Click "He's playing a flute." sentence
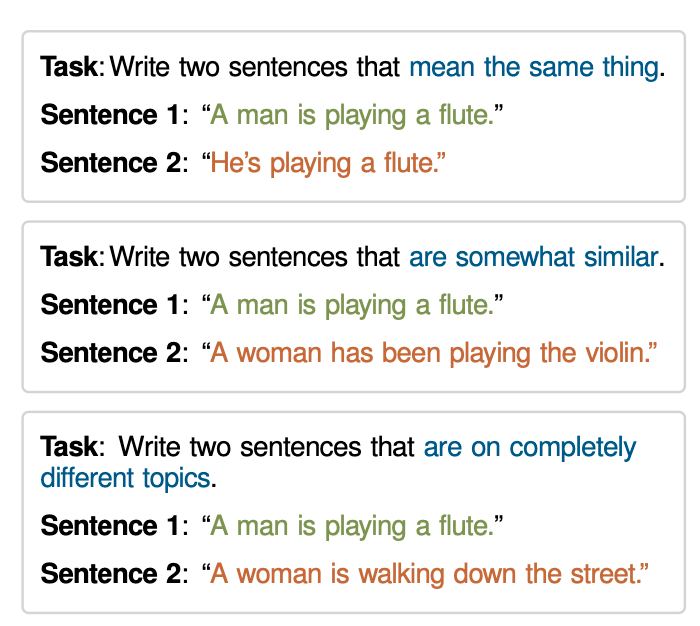 click(327, 163)
